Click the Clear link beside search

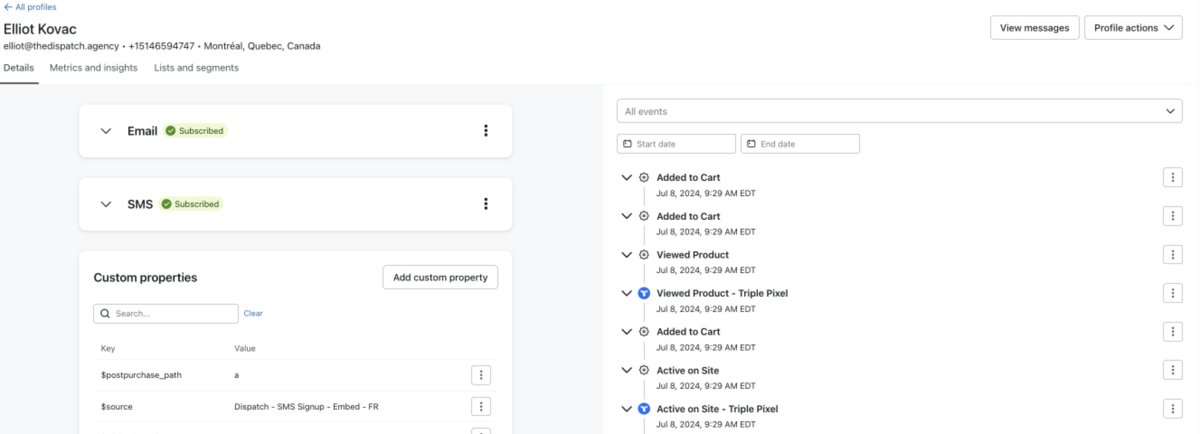(253, 313)
